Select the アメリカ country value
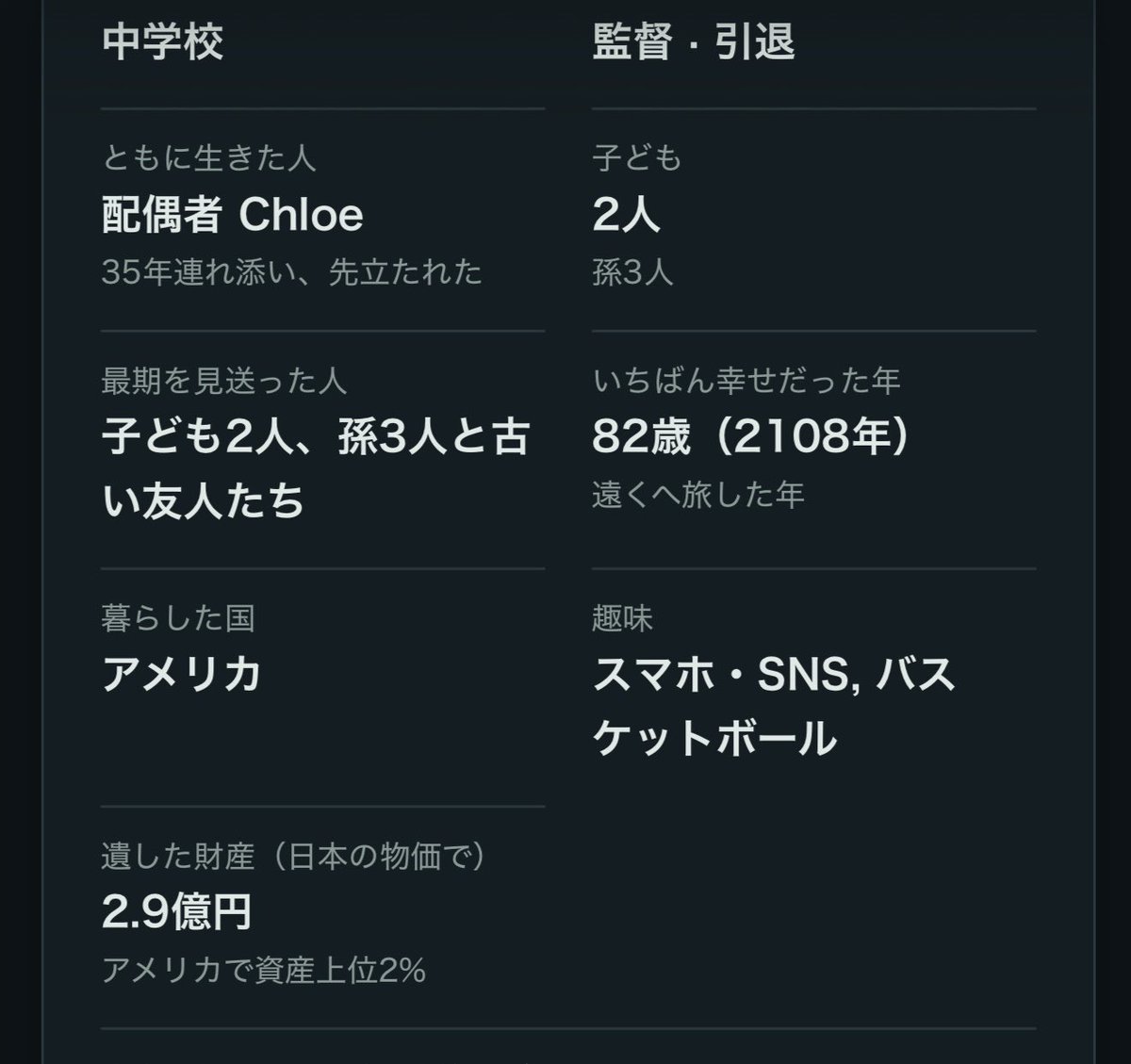 point(182,675)
